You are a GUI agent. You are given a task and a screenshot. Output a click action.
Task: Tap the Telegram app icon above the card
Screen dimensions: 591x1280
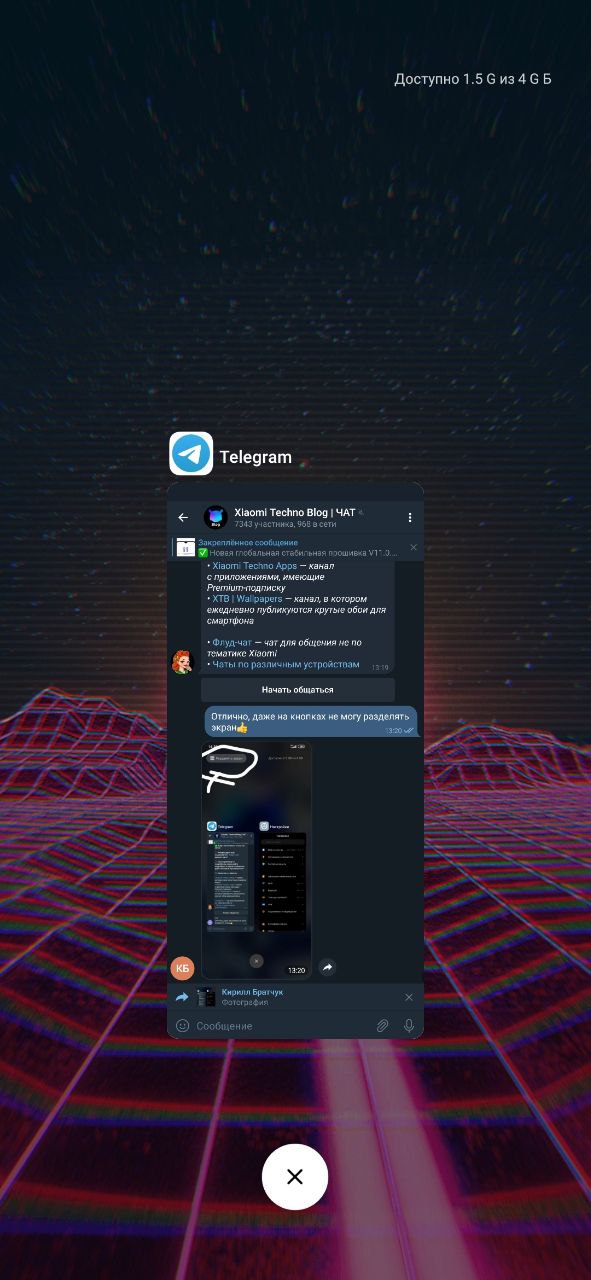click(x=191, y=453)
